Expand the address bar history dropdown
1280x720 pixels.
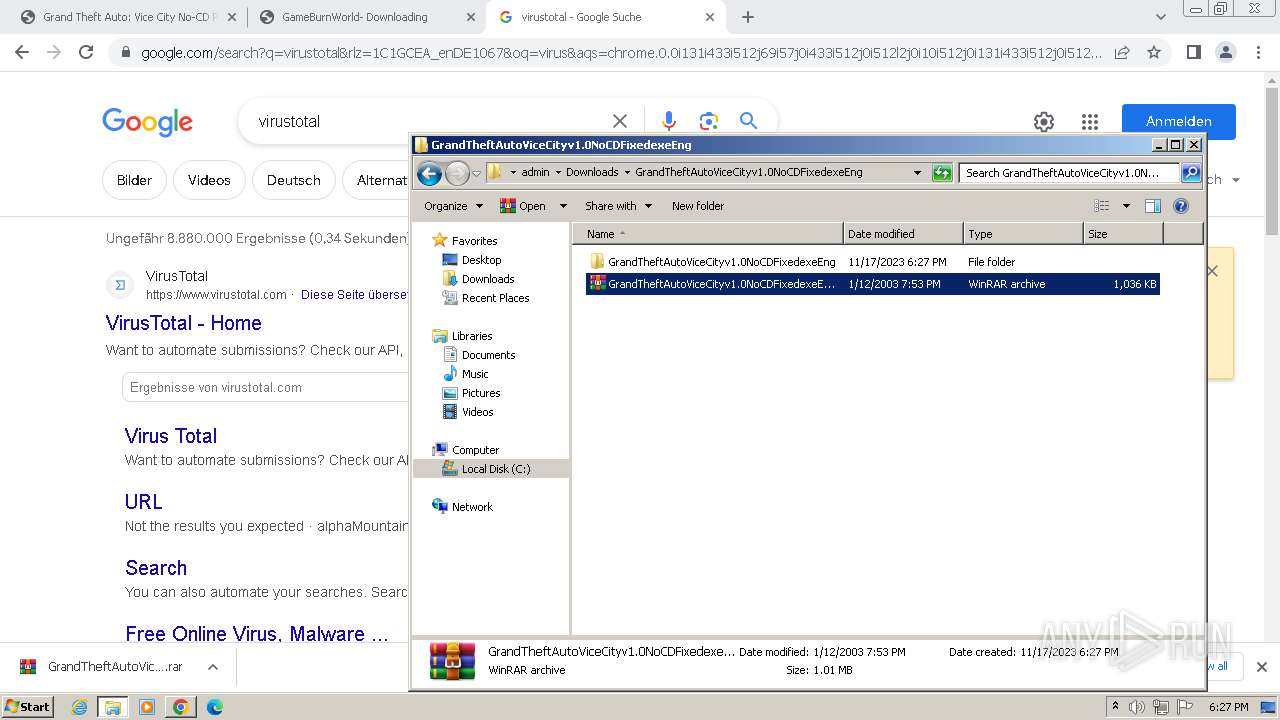pyautogui.click(x=917, y=173)
